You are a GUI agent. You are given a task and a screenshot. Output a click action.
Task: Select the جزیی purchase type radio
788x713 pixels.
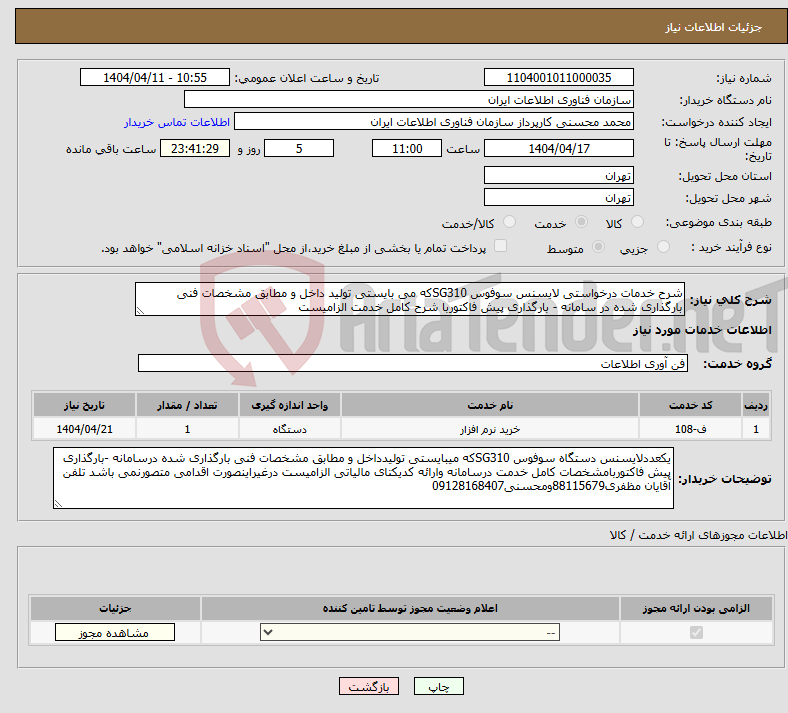click(x=663, y=247)
